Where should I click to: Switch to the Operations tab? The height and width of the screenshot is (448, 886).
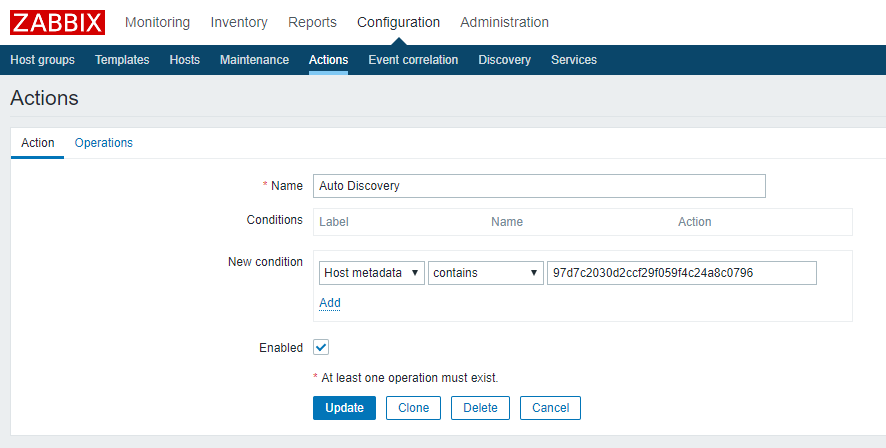(104, 143)
